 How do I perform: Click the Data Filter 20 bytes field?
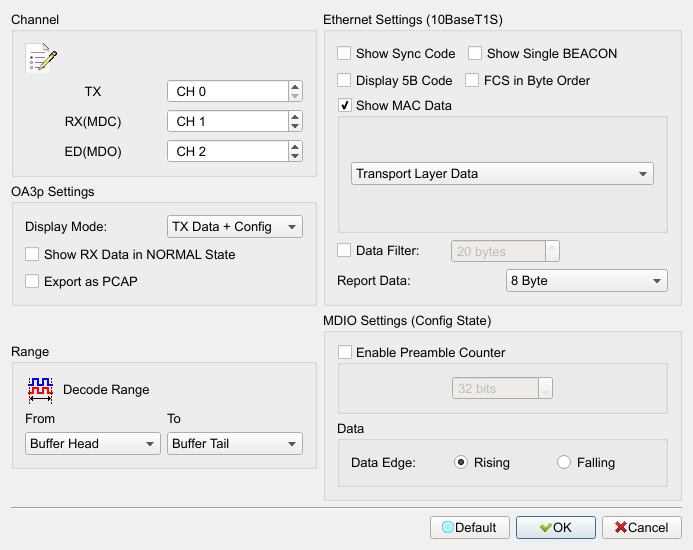pyautogui.click(x=499, y=251)
